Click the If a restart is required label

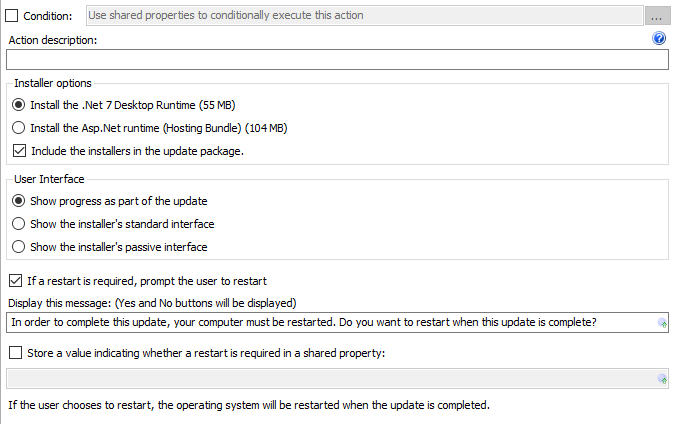147,281
